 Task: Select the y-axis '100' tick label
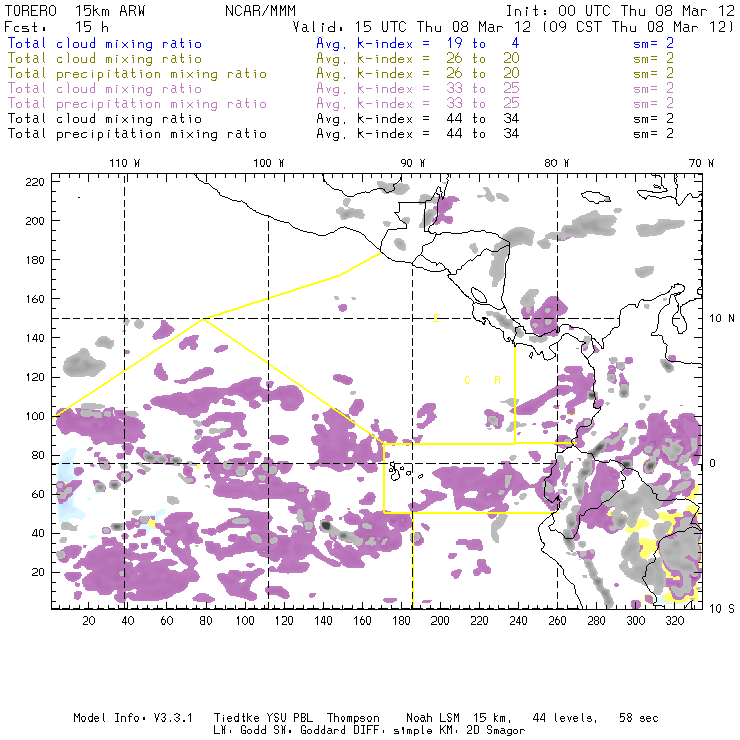pos(35,416)
